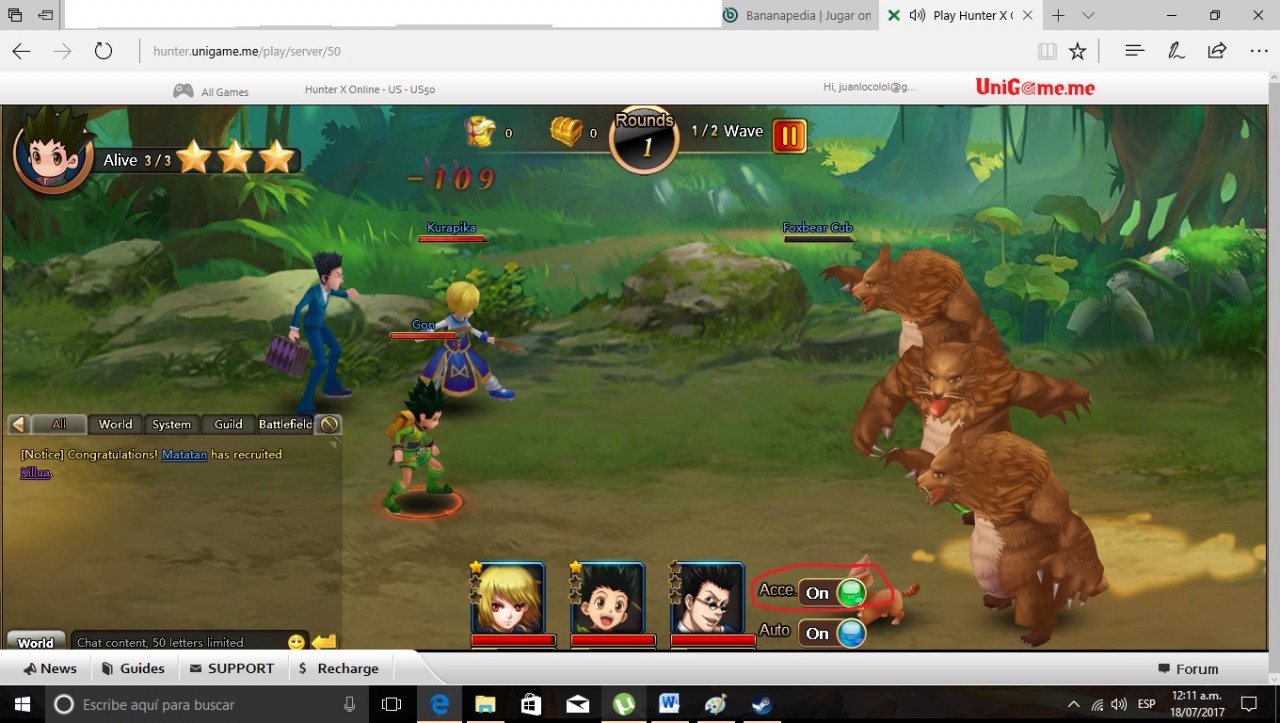Open the reading view book icon
Image resolution: width=1280 pixels, height=723 pixels.
1047,51
